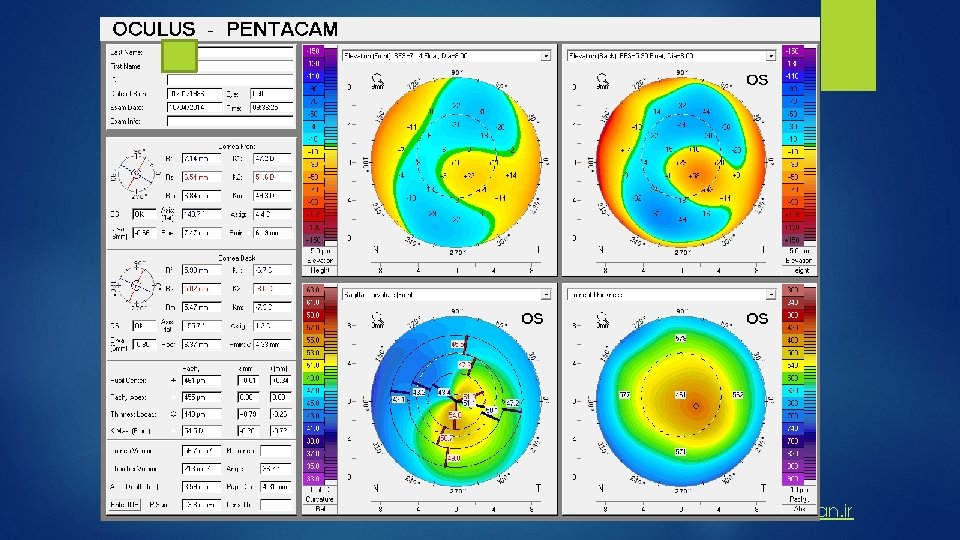Viewport: 960px width, 540px height.
Task: Click the Cornea Back QS box
Action: coord(144,326)
